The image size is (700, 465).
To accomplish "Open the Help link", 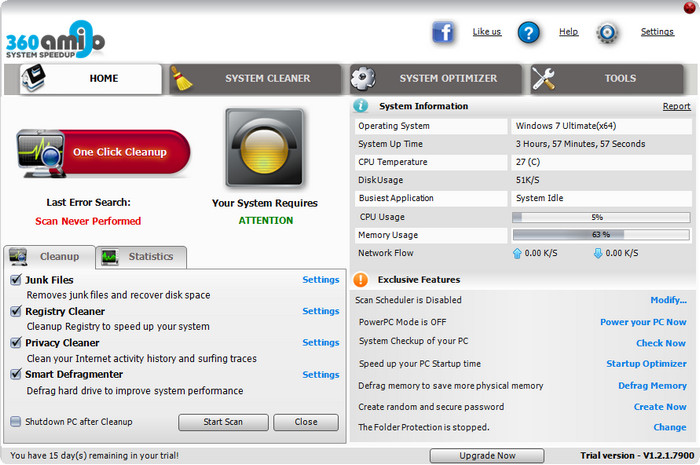I will pyautogui.click(x=568, y=32).
